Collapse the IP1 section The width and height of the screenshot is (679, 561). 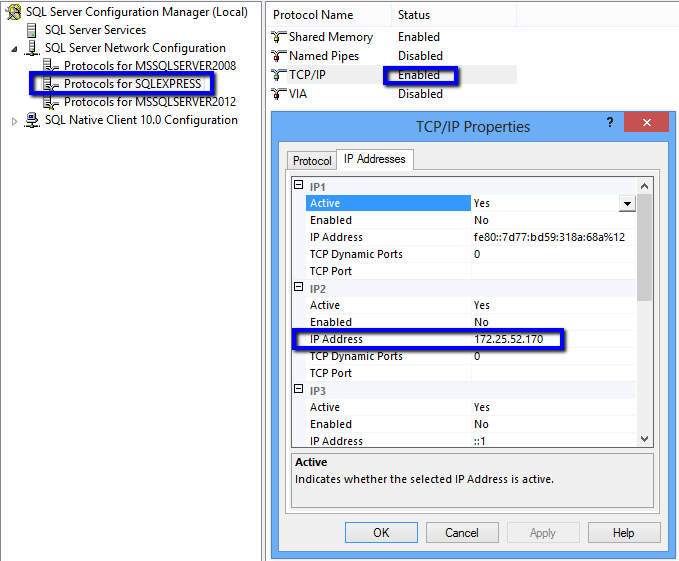pyautogui.click(x=298, y=185)
